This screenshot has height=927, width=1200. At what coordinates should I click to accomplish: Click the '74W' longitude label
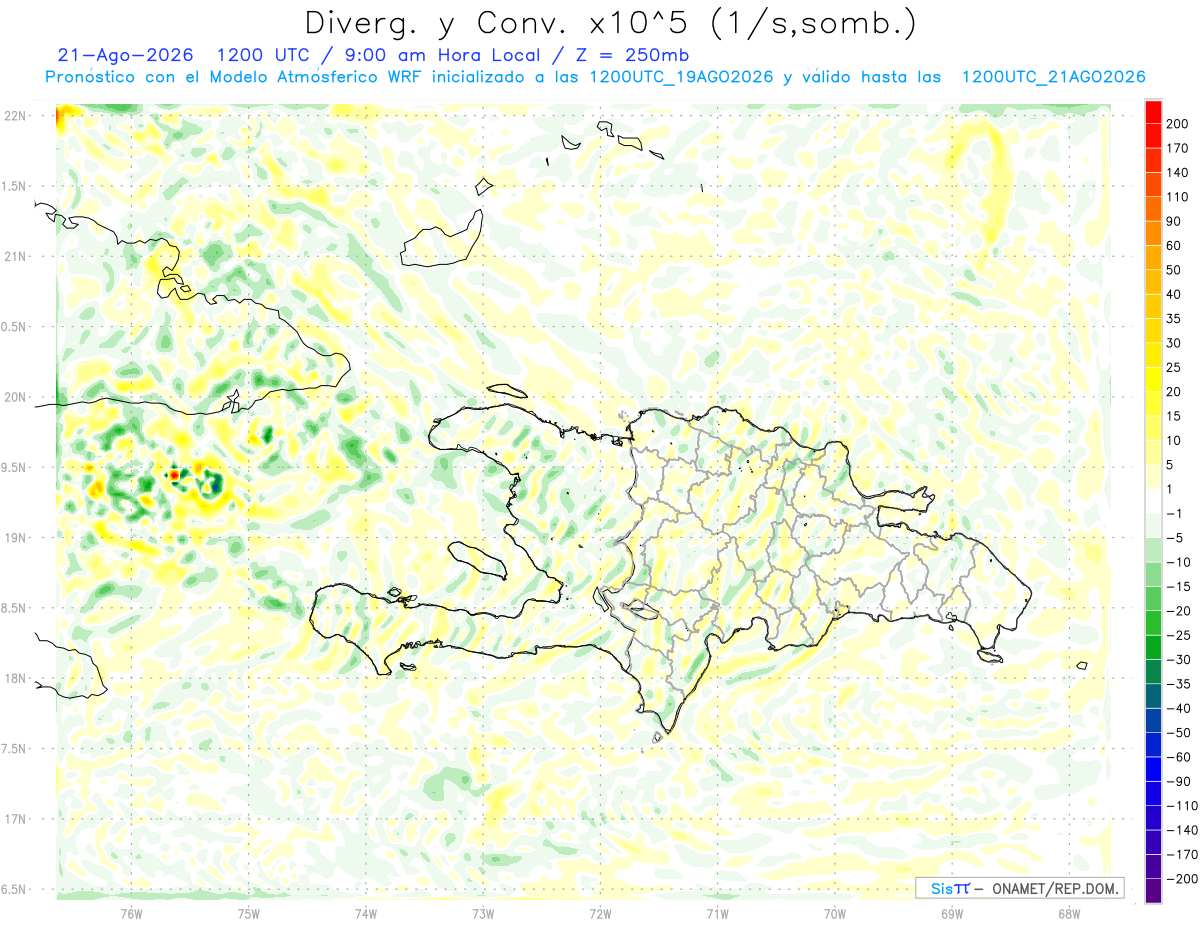coord(366,914)
